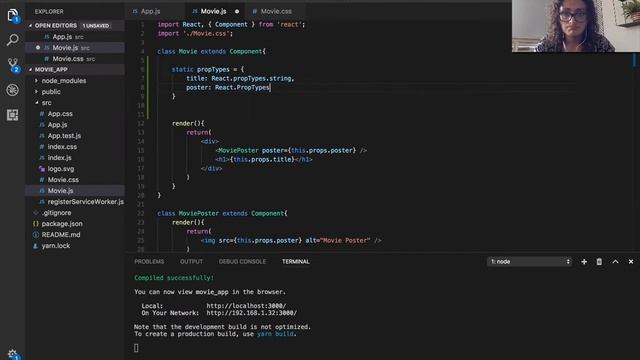Select terminal dropdown '1: node'

click(529, 262)
